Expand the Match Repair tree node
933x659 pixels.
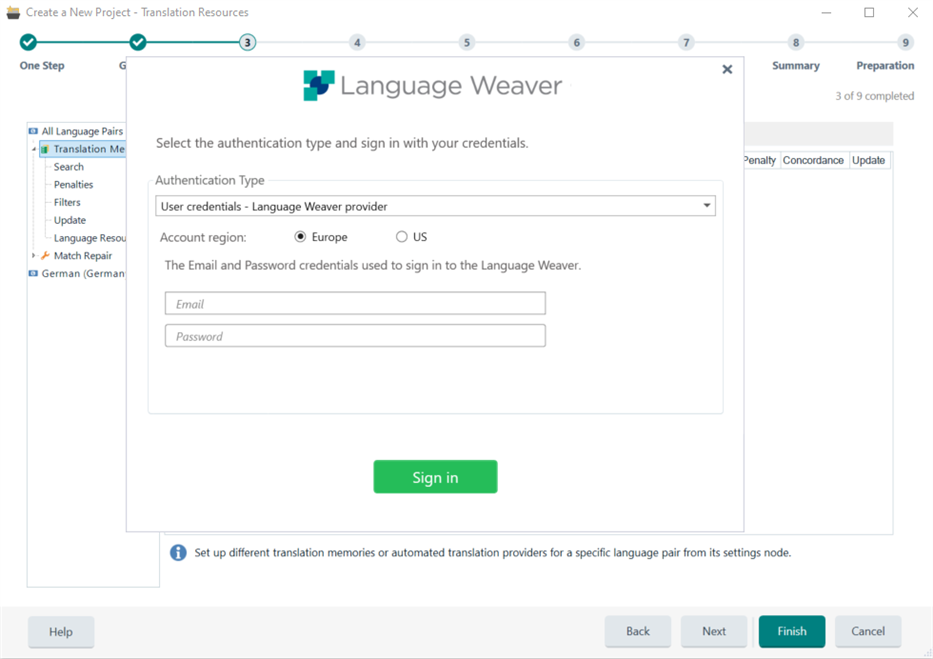point(34,256)
